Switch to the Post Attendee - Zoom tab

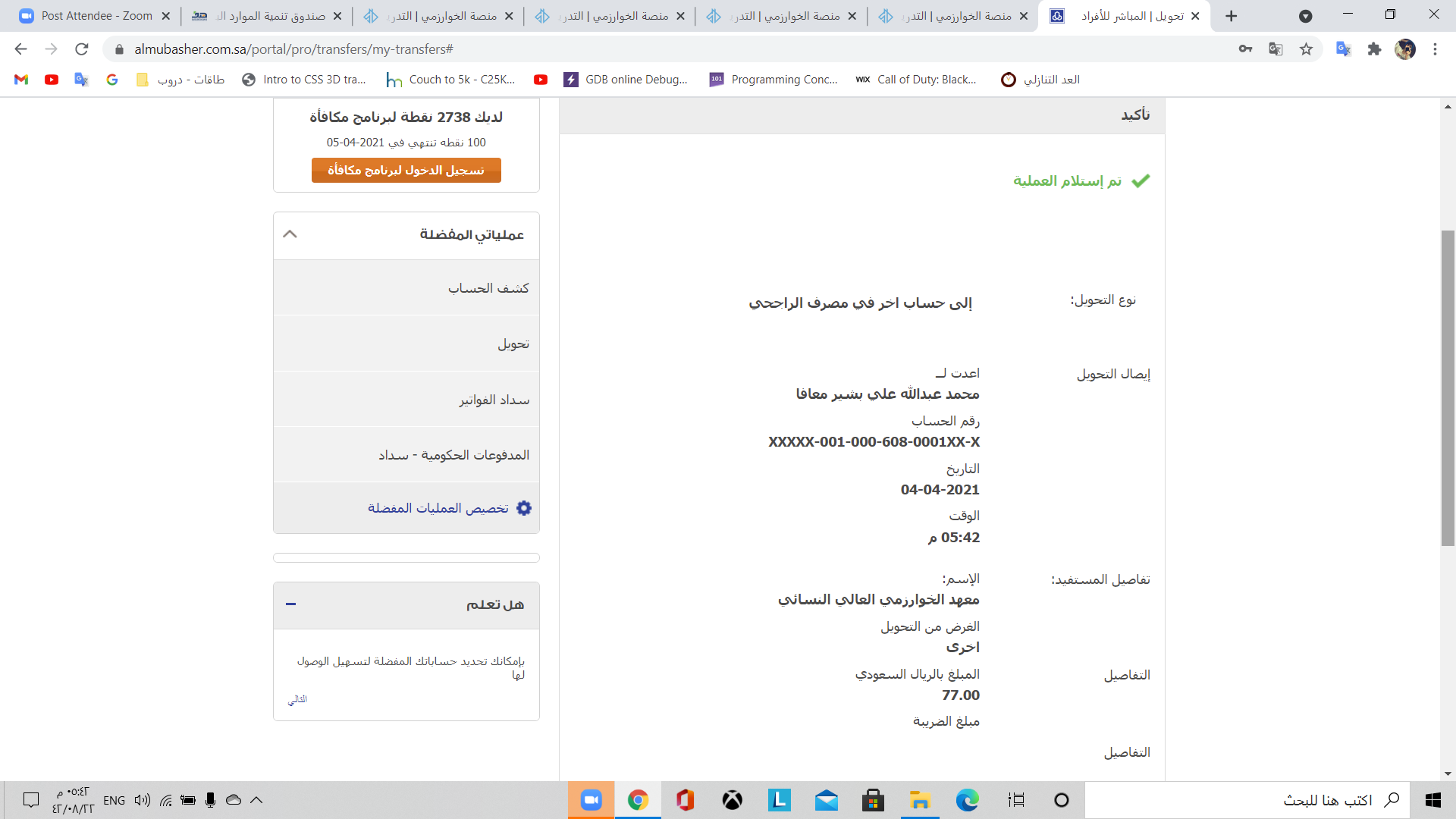tap(95, 16)
